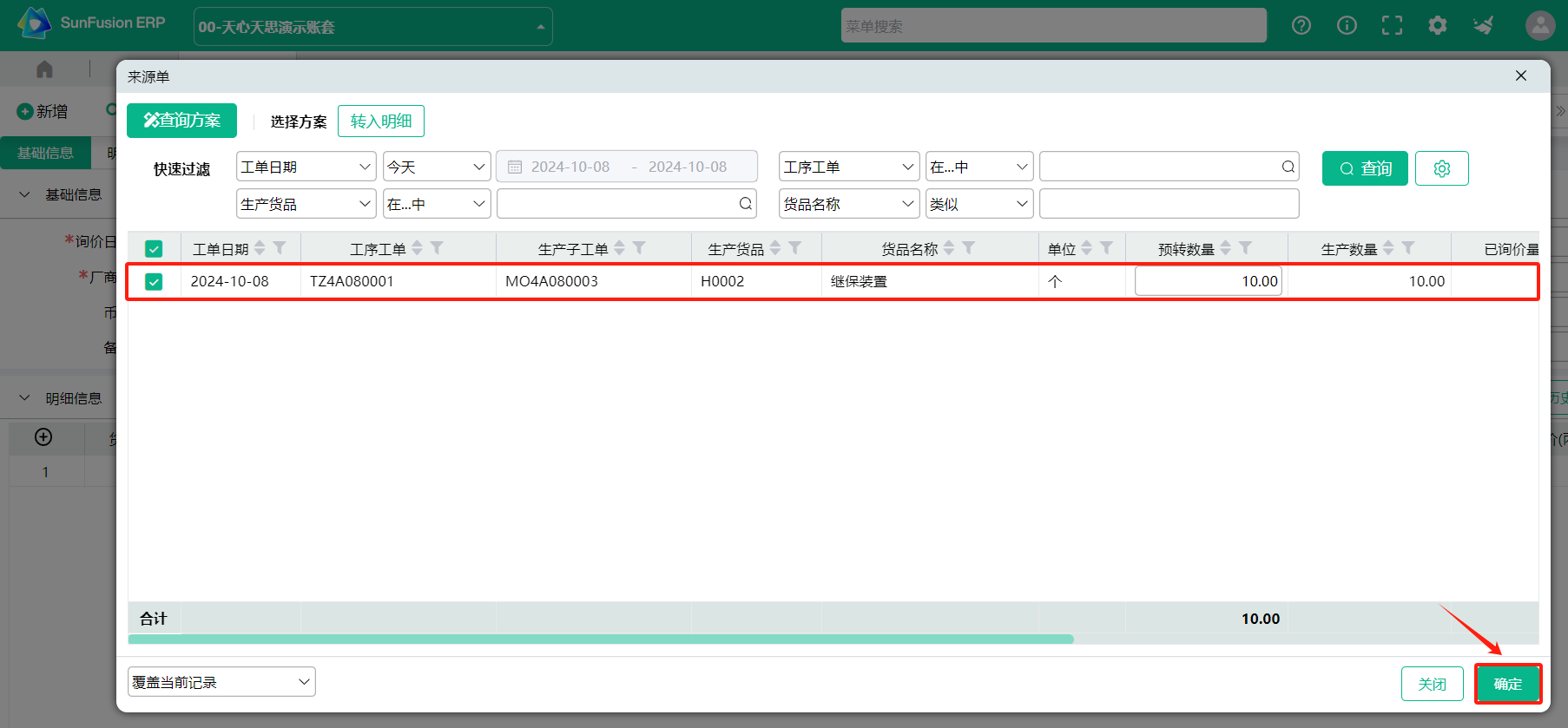Click the 查询方案 button
1568x728 pixels.
tap(181, 121)
